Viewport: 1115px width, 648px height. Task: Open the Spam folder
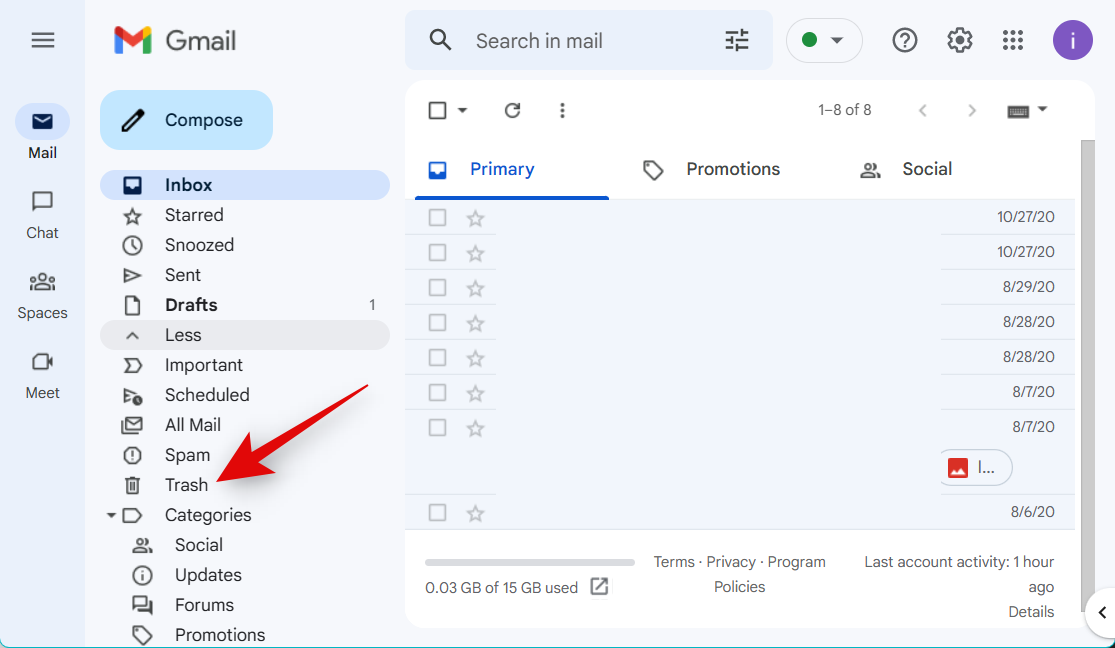245,455
